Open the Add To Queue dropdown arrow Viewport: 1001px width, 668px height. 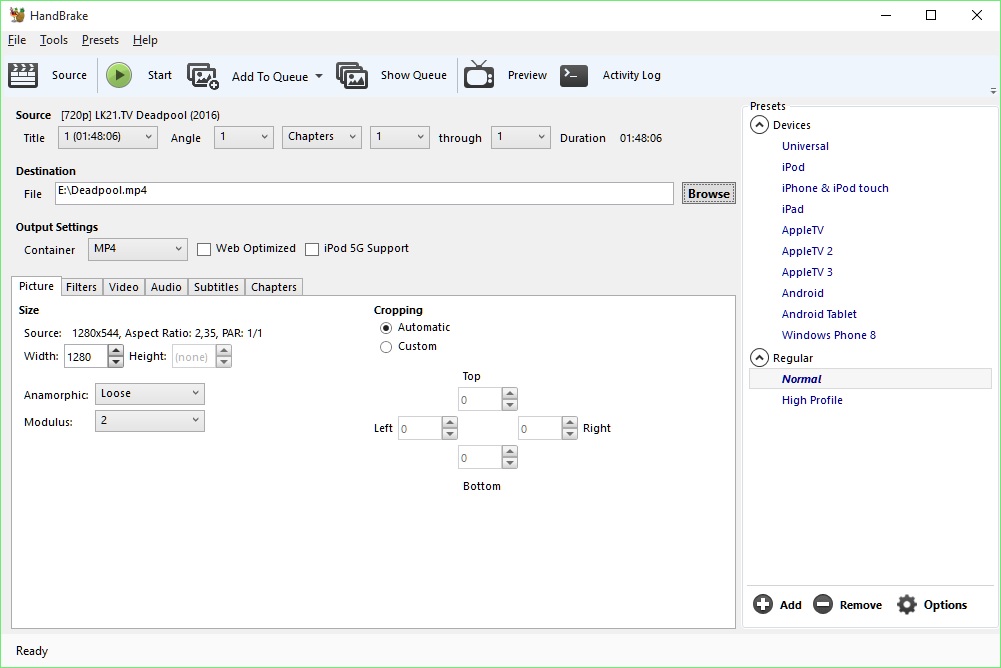[x=319, y=76]
